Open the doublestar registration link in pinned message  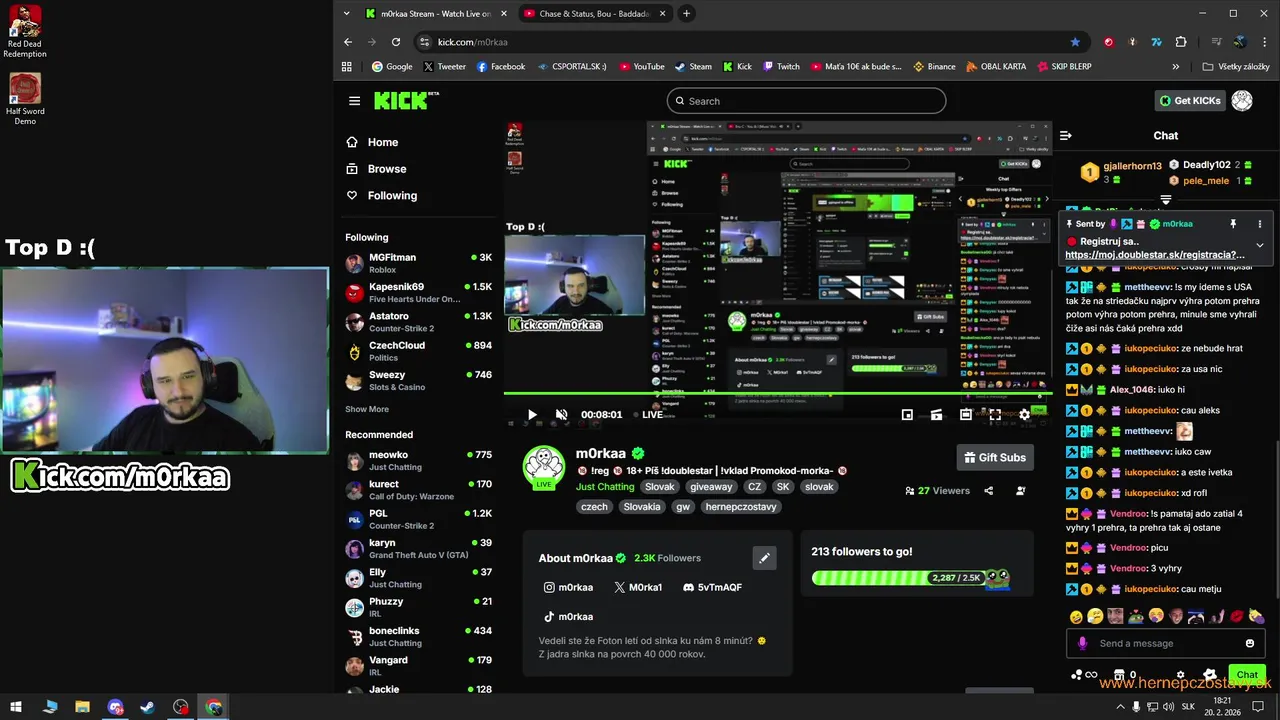point(1155,255)
